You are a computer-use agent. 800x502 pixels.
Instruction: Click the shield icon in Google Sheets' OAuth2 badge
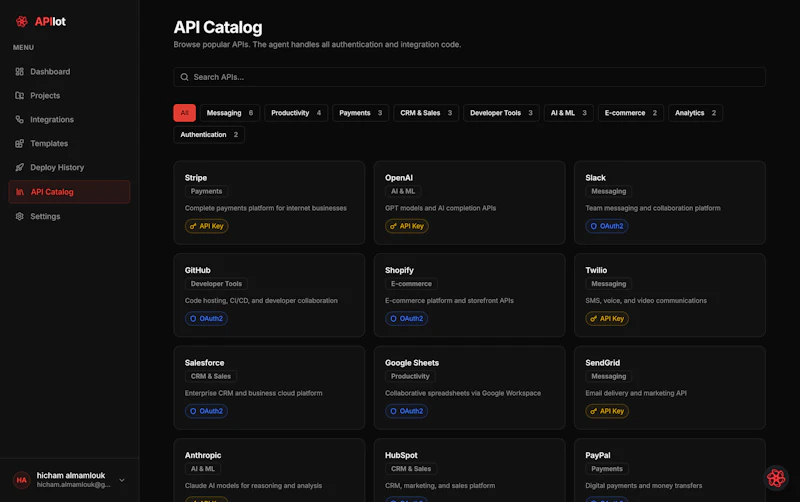pos(393,411)
